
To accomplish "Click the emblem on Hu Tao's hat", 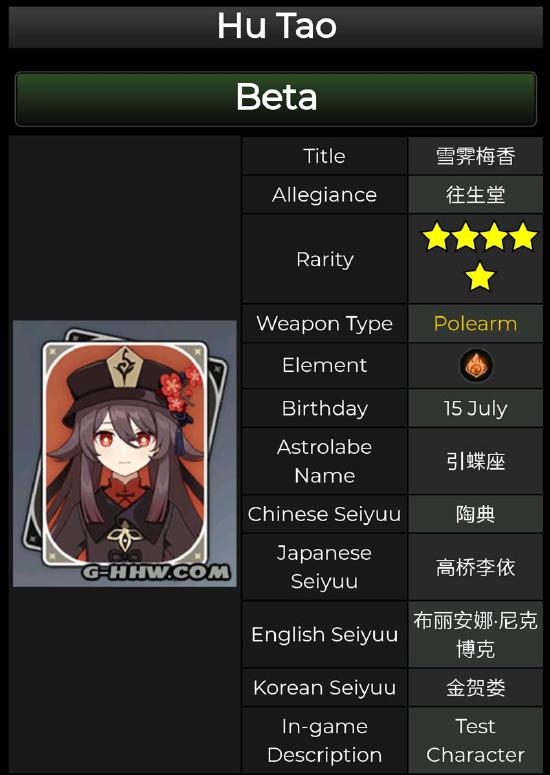I will click(125, 366).
